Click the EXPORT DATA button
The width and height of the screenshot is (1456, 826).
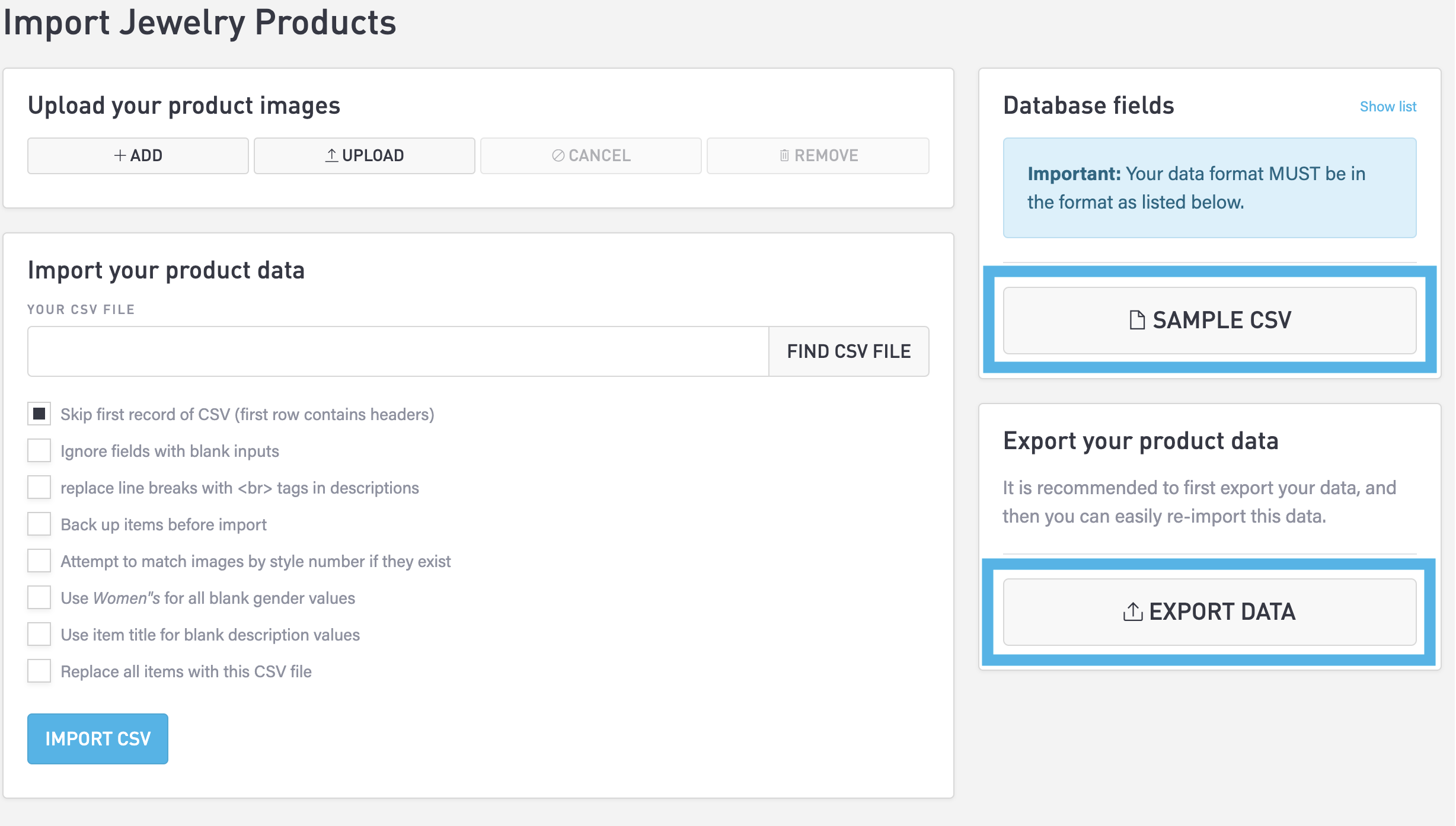(x=1209, y=612)
